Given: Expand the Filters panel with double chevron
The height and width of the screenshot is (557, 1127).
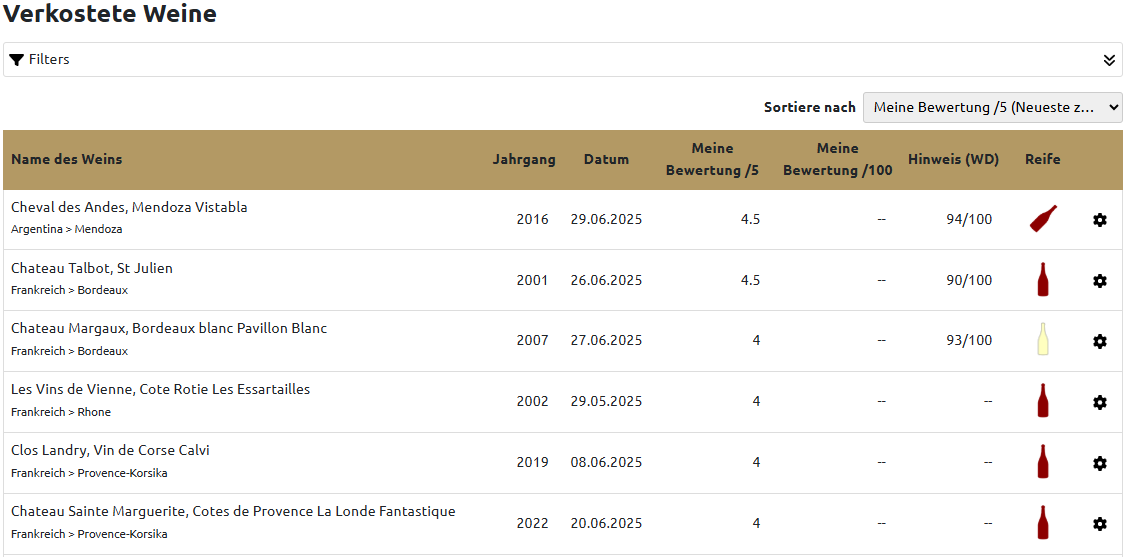Looking at the screenshot, I should (1109, 60).
